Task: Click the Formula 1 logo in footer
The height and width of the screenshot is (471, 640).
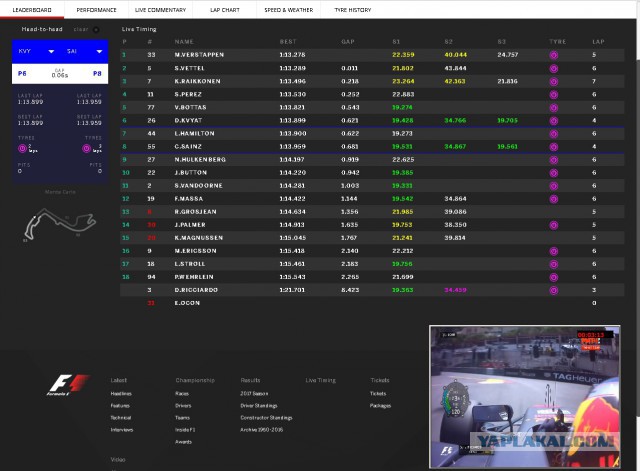Action: (68, 385)
